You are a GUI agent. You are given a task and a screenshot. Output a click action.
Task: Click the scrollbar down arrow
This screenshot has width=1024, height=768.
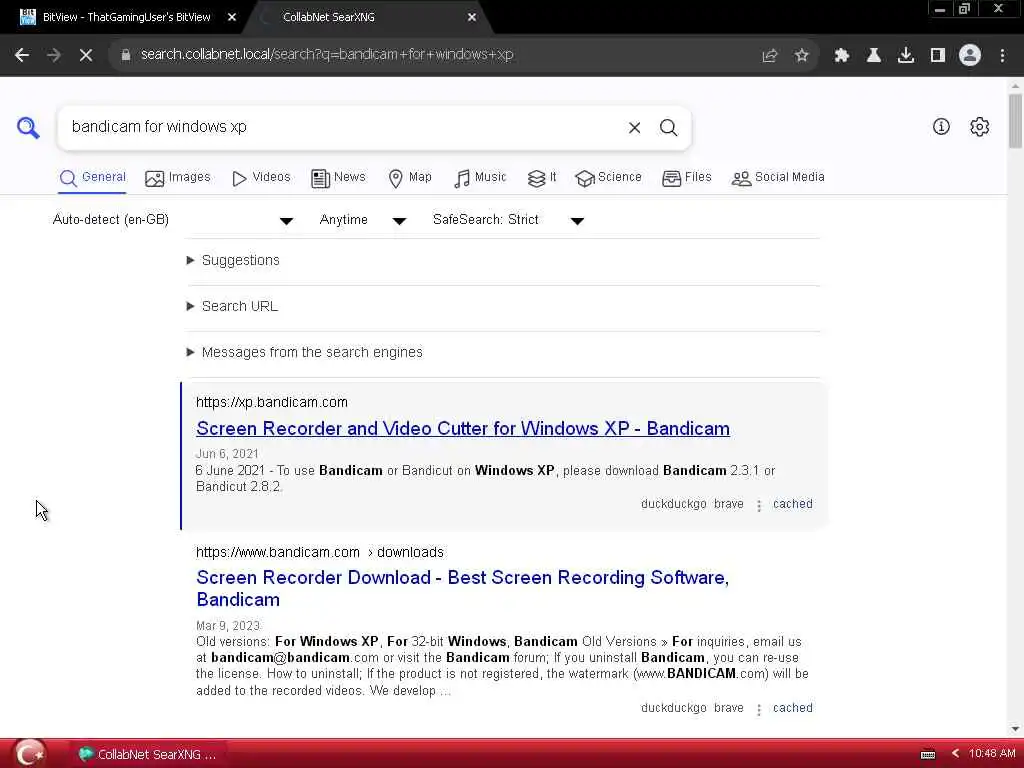click(x=1015, y=729)
